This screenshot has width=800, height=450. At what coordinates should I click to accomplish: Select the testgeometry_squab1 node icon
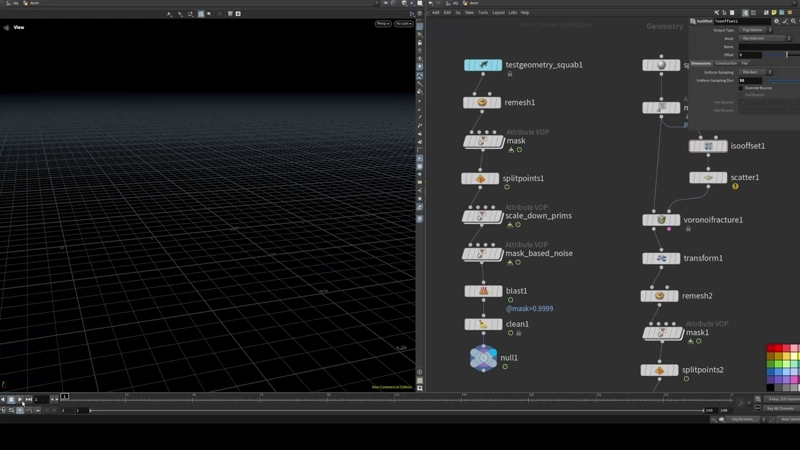pyautogui.click(x=483, y=65)
